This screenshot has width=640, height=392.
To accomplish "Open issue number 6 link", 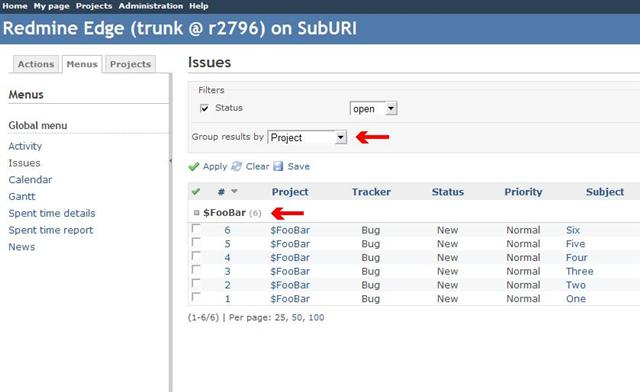I will point(227,230).
